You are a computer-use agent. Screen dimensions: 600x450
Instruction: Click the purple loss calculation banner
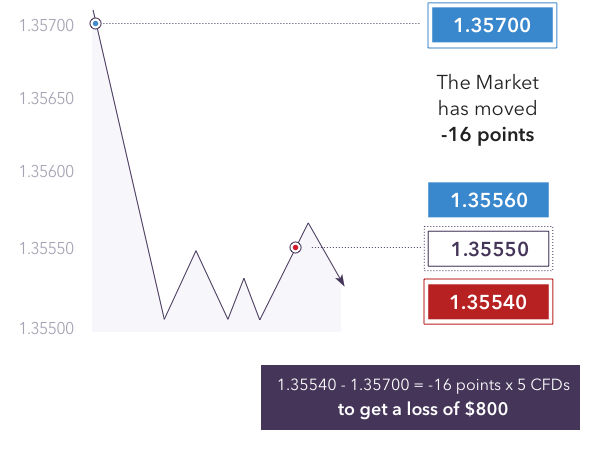(420, 397)
